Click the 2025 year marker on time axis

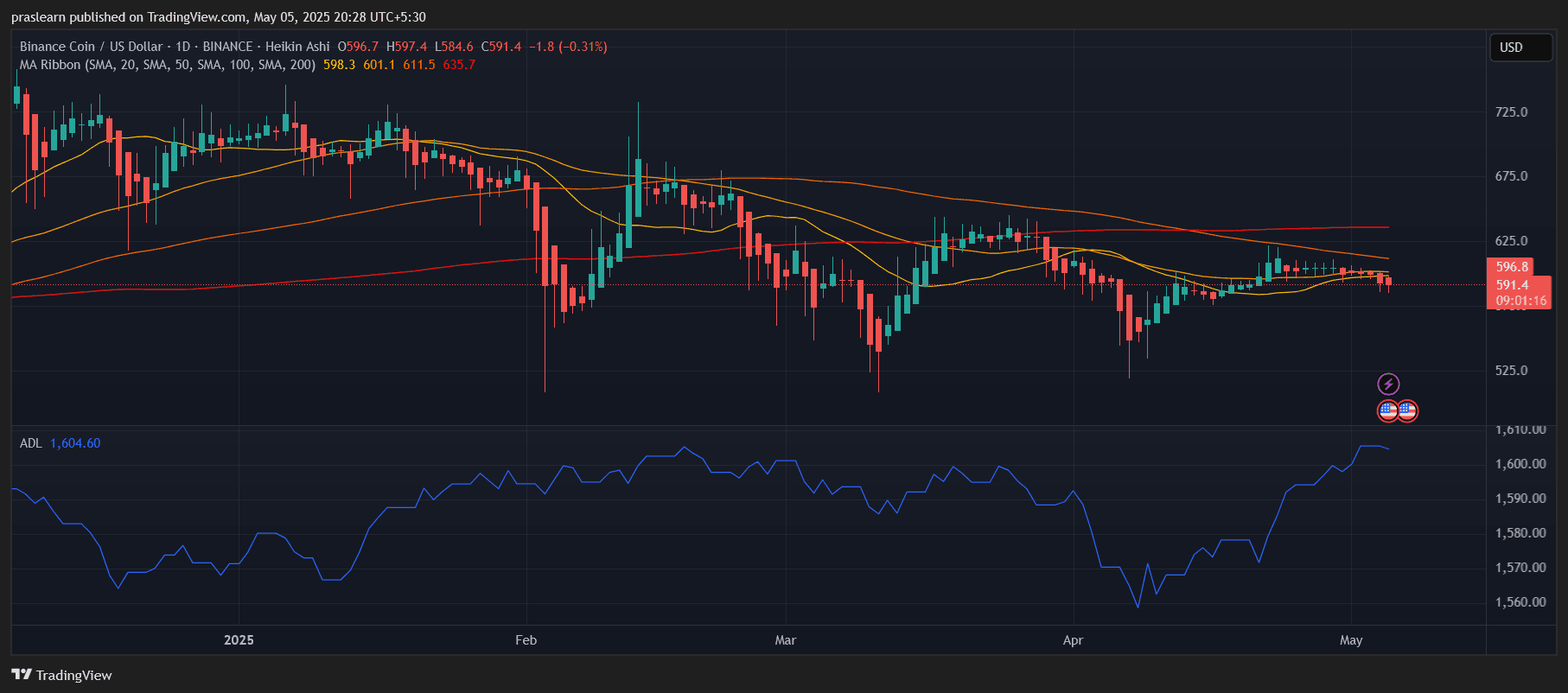click(239, 640)
